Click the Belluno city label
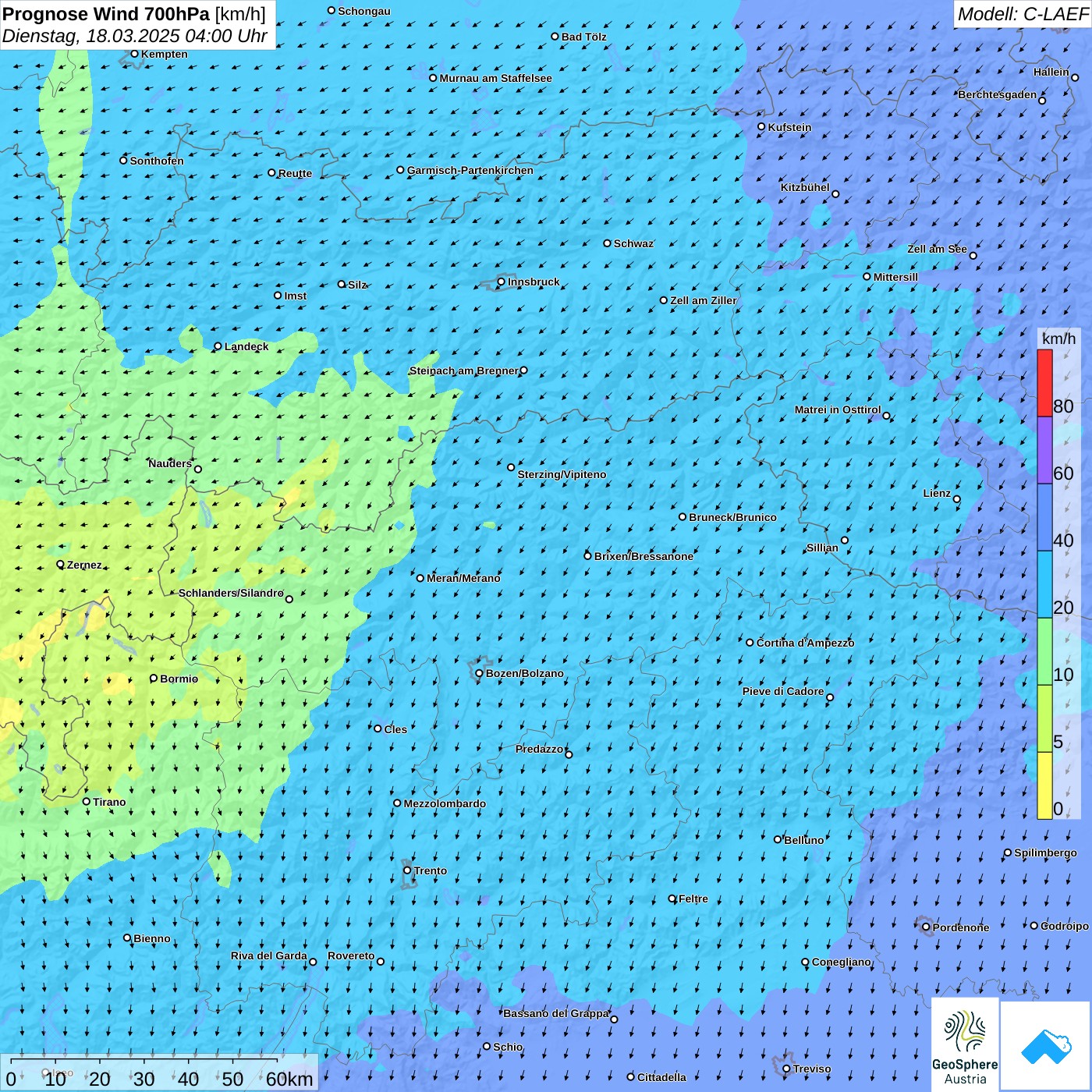Screen dimensions: 1092x1092 coord(803,840)
